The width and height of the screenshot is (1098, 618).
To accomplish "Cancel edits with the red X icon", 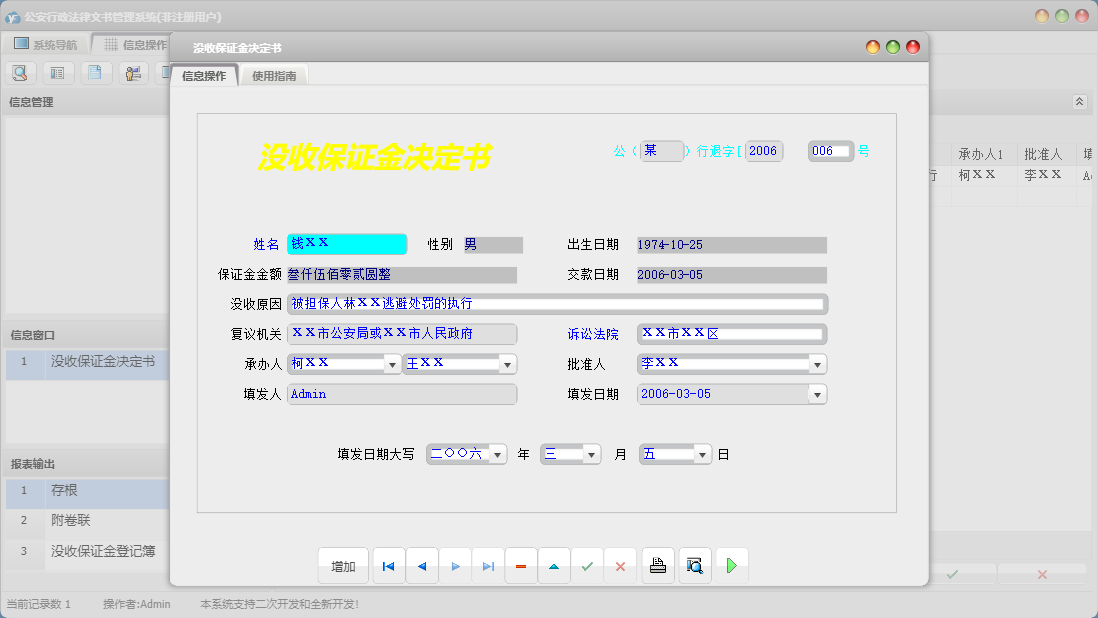I will point(620,565).
